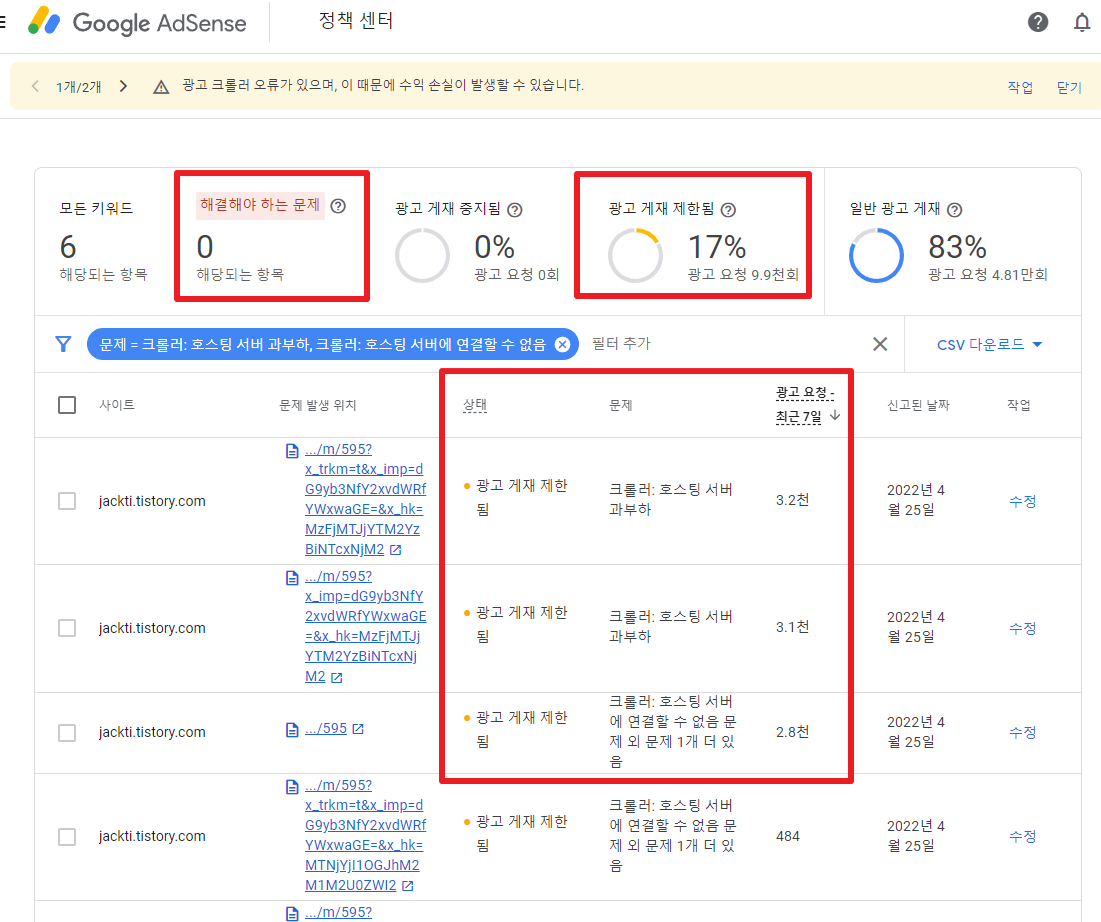Go to previous alert with left chevron

pyautogui.click(x=35, y=86)
